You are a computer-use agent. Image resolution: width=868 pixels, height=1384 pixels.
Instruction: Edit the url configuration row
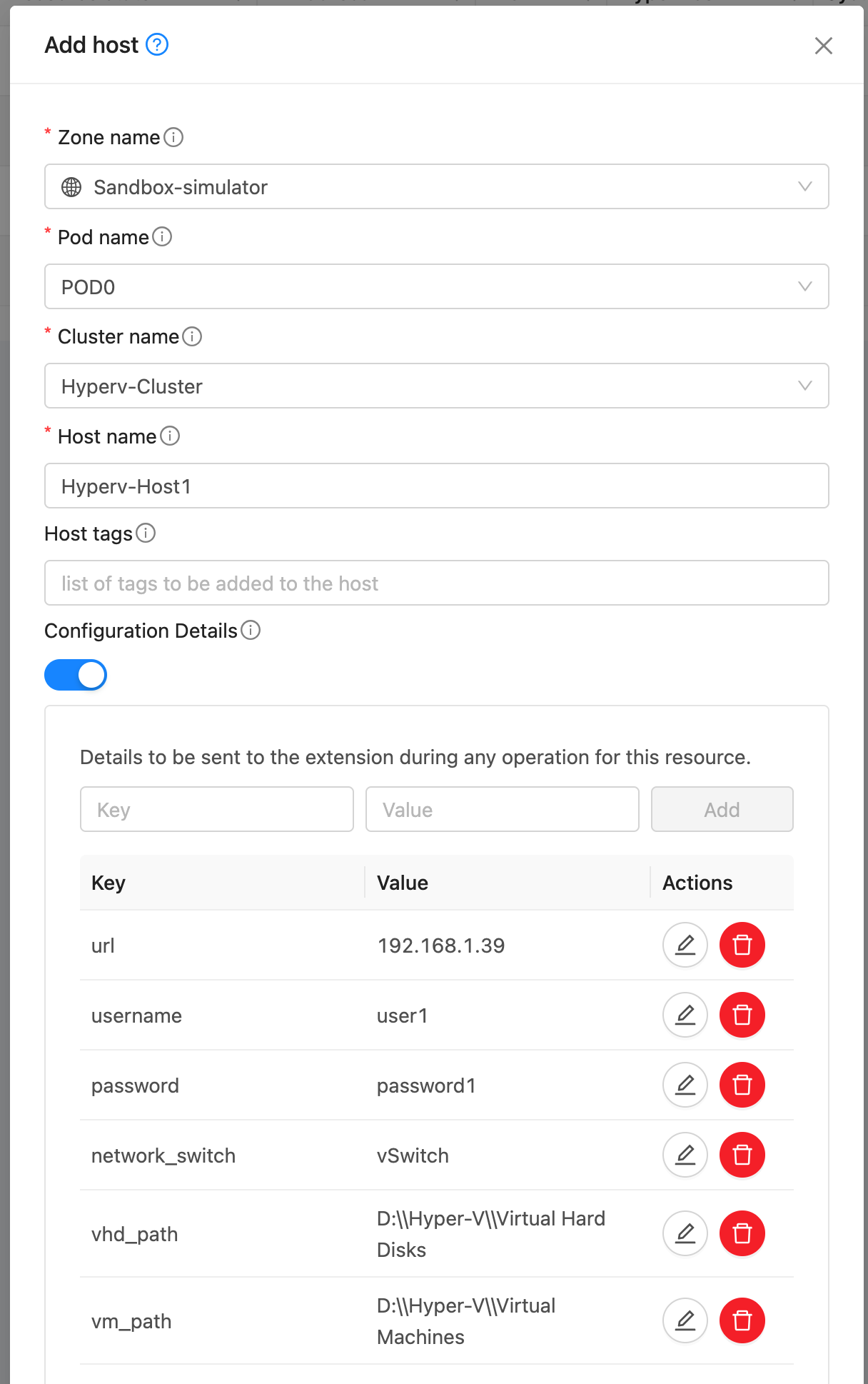tap(685, 945)
